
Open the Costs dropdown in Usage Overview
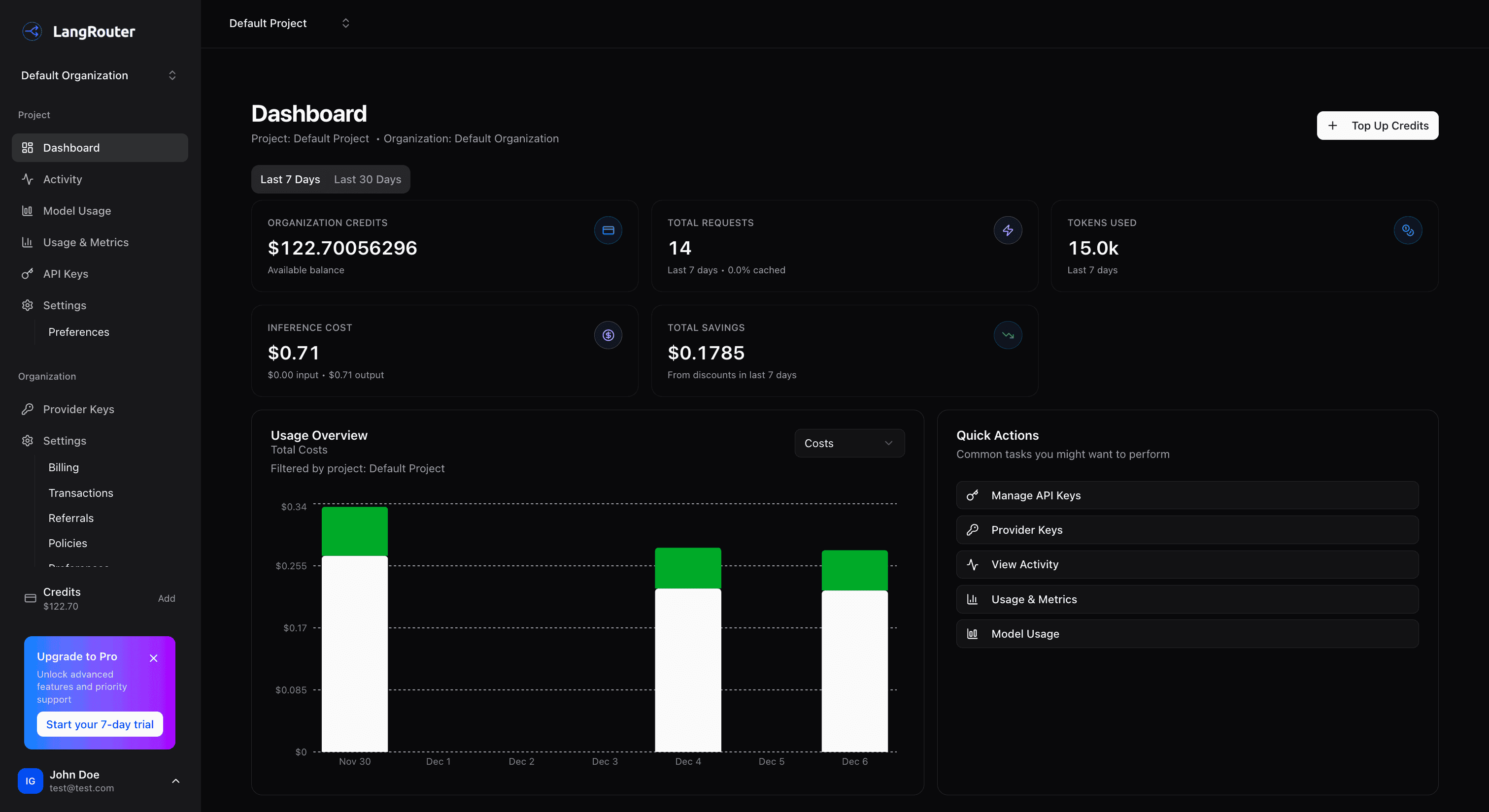point(848,443)
